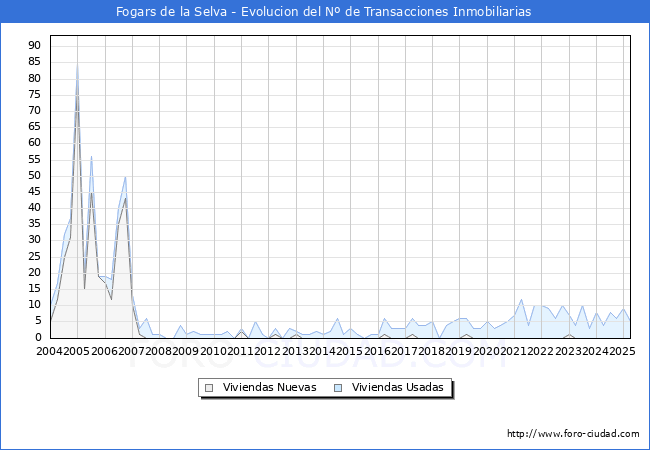Screen dimensions: 650x450
Task: Click the y-axis label 80
Action: click(34, 78)
